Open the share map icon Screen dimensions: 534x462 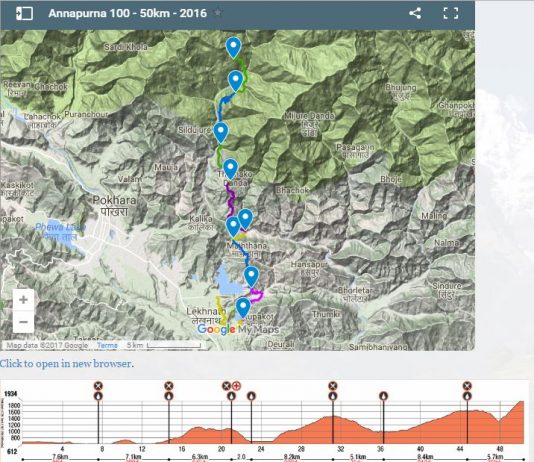[x=415, y=14]
